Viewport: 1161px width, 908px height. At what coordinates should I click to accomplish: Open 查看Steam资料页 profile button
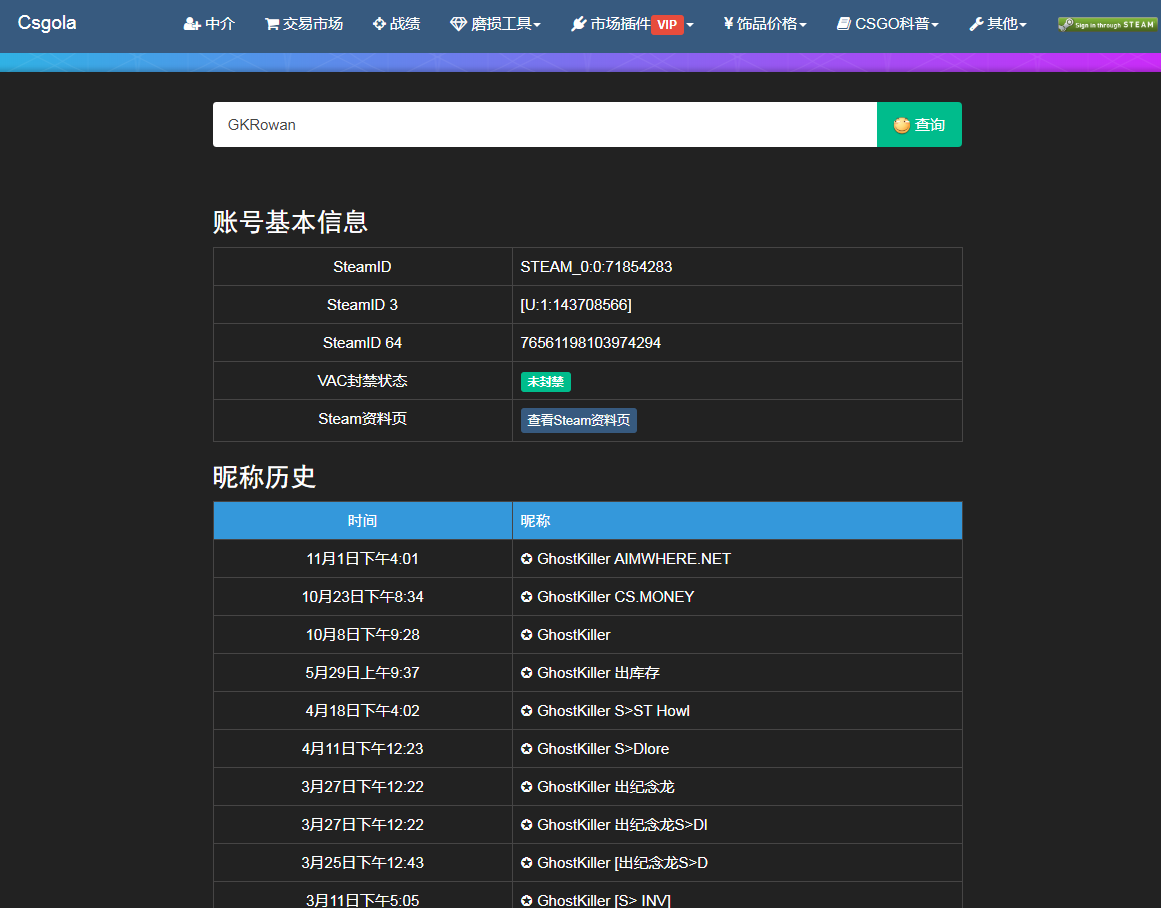pos(578,420)
